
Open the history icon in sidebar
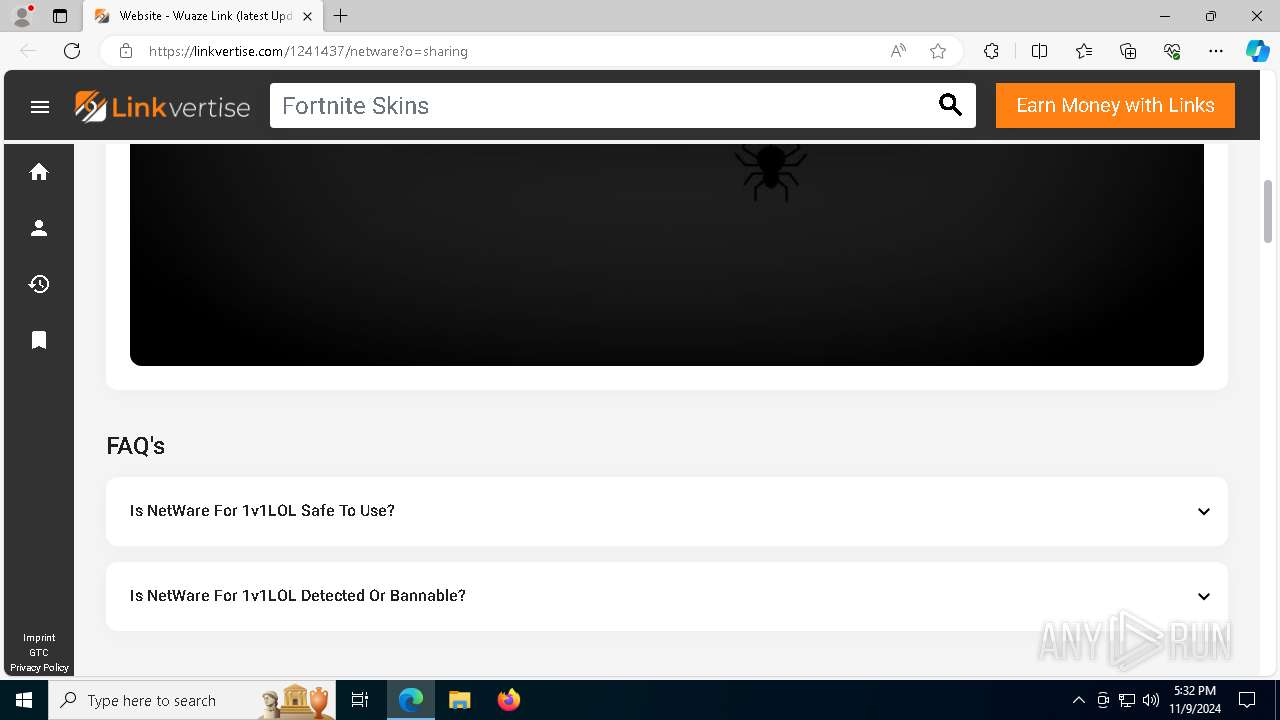point(39,284)
